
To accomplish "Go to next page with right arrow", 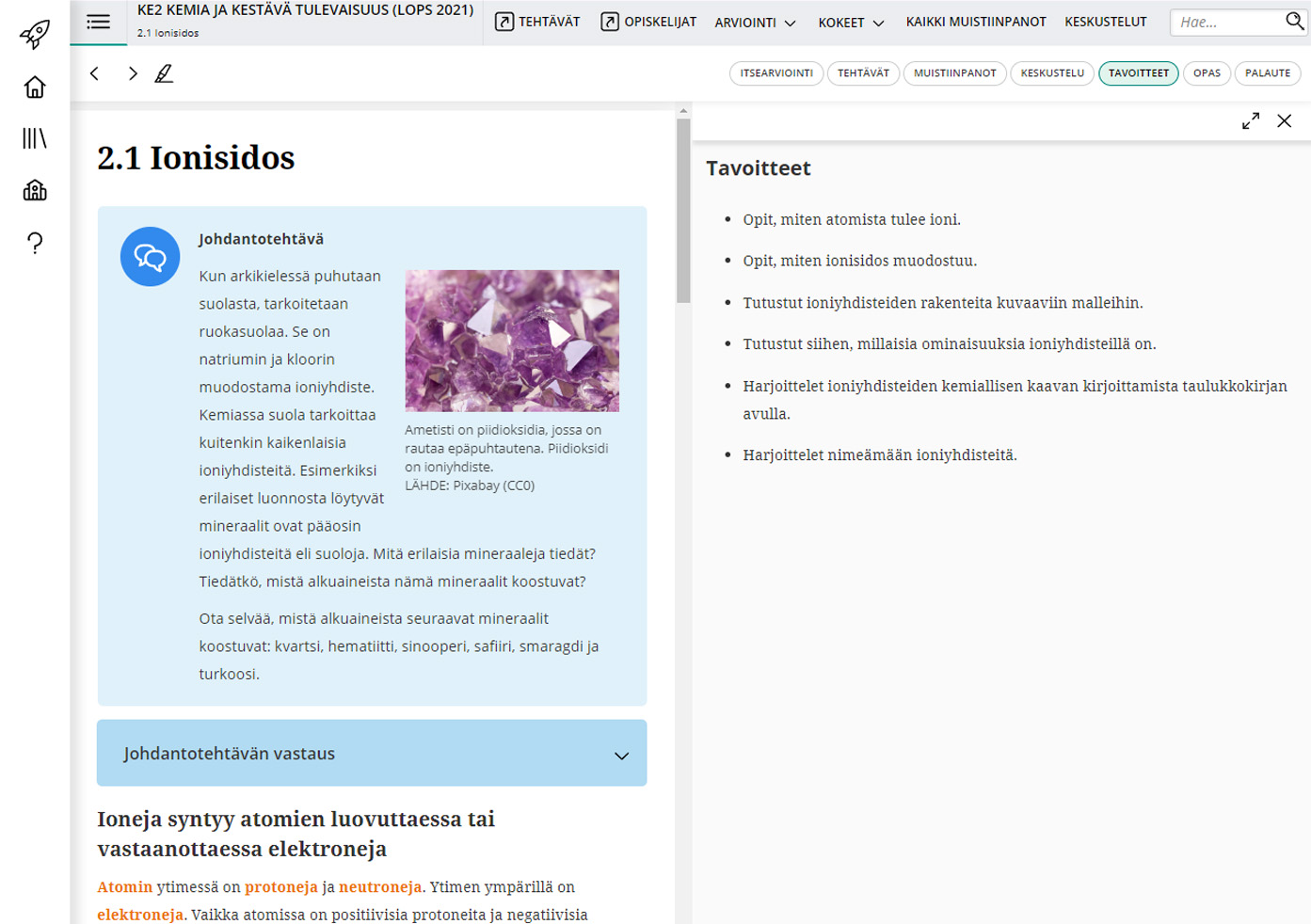I will point(133,73).
